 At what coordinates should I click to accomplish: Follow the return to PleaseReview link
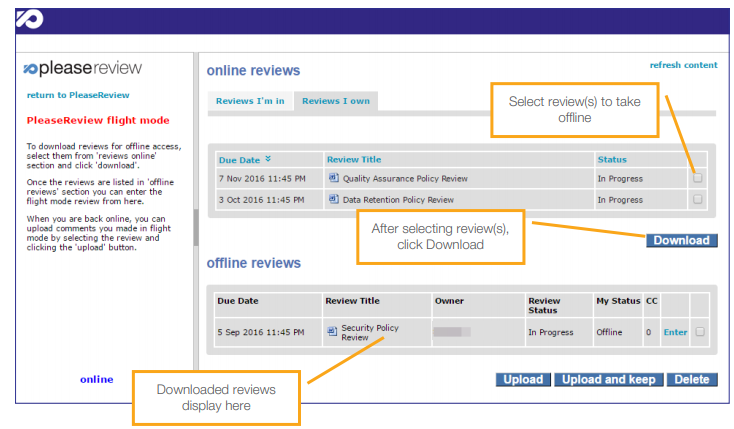[78, 95]
